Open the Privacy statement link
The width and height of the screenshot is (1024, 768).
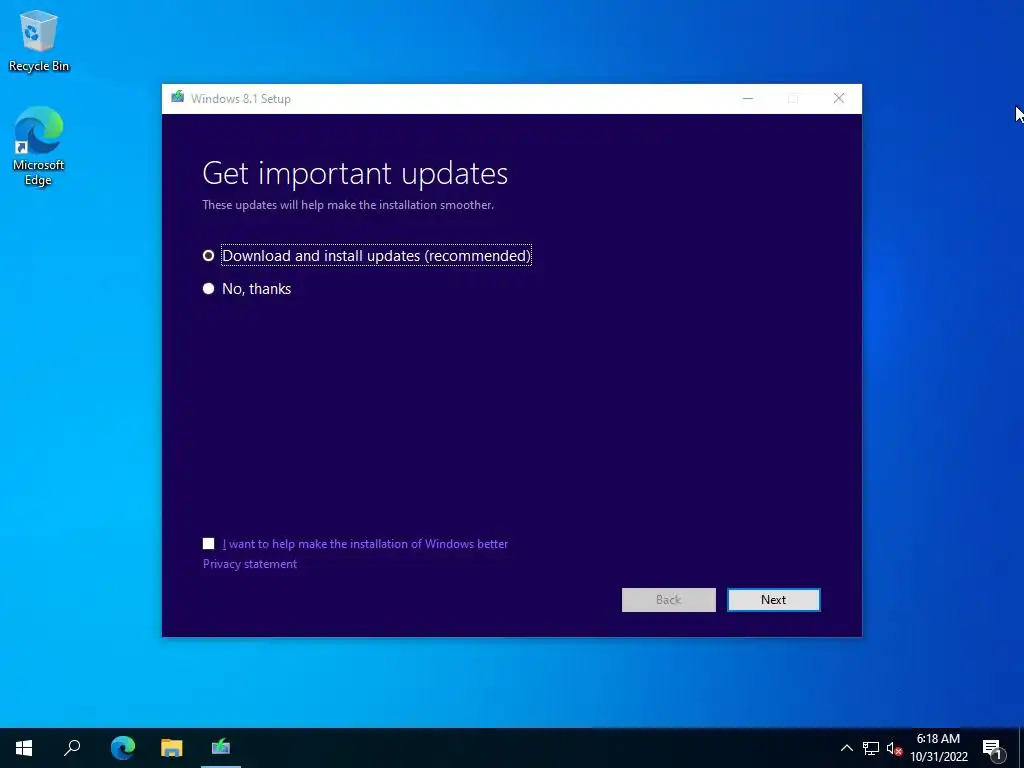[x=249, y=564]
